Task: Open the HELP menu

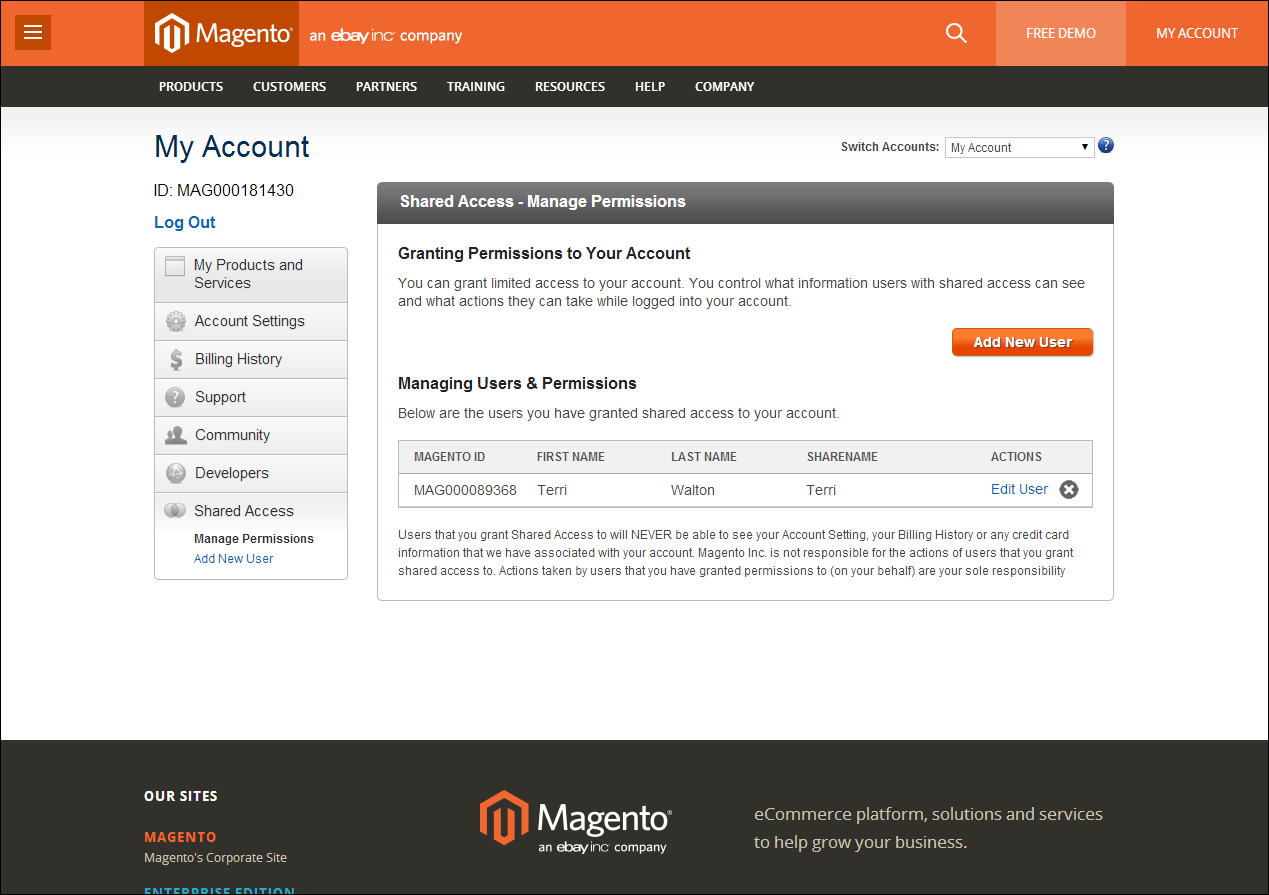Action: click(650, 87)
